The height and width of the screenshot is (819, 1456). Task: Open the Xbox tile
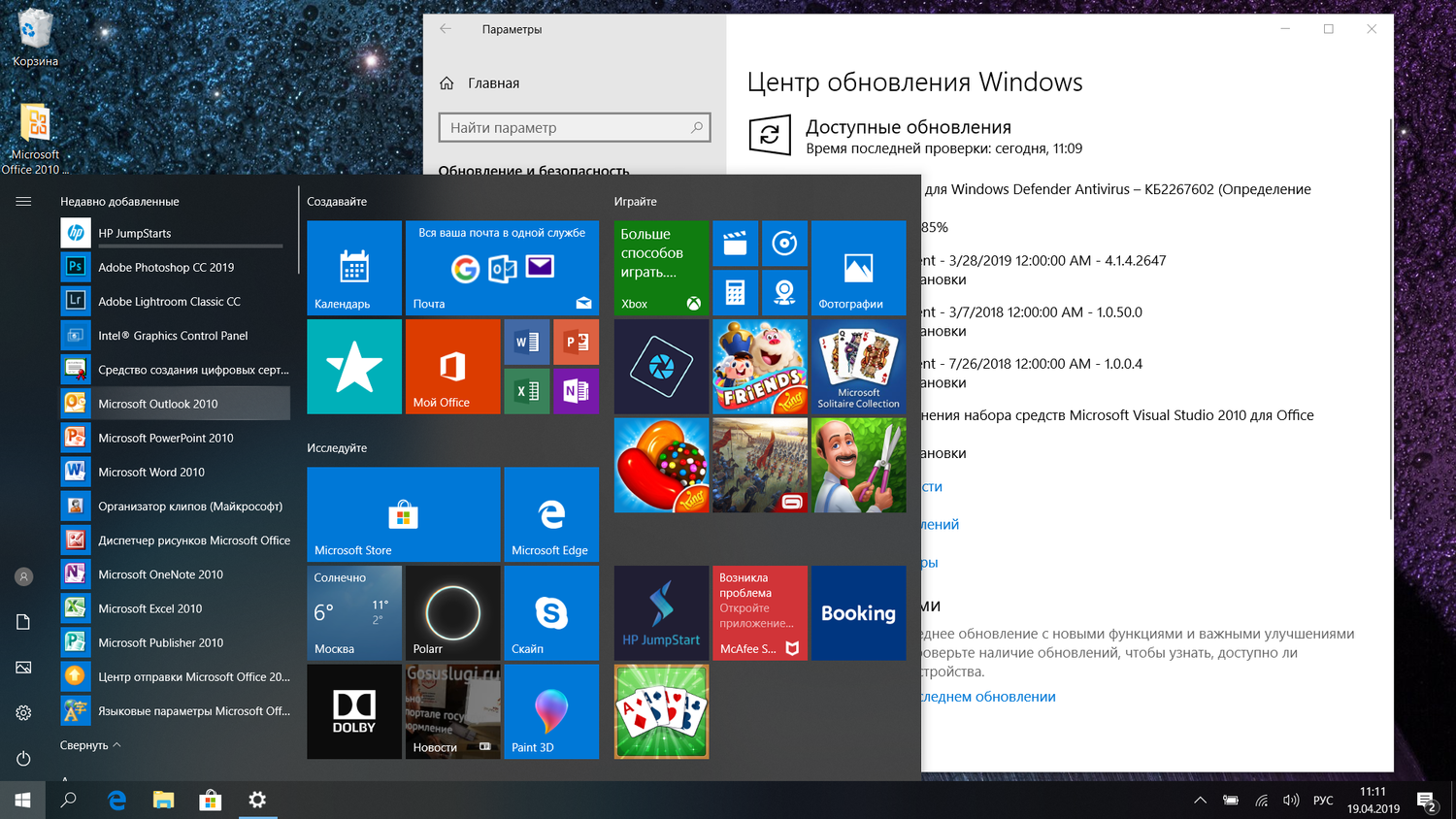click(661, 268)
